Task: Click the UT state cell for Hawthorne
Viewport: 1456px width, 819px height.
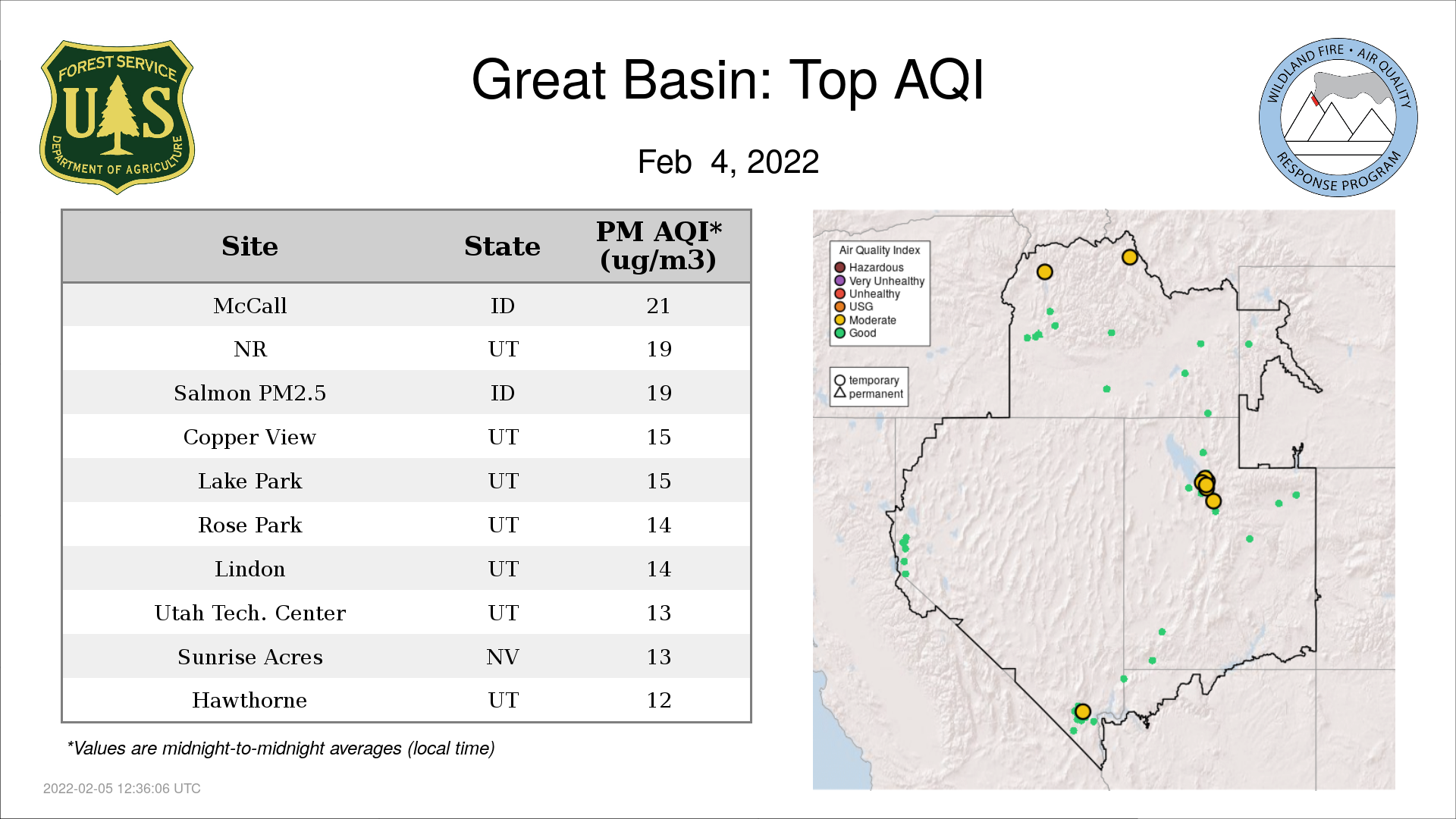Action: 503,700
